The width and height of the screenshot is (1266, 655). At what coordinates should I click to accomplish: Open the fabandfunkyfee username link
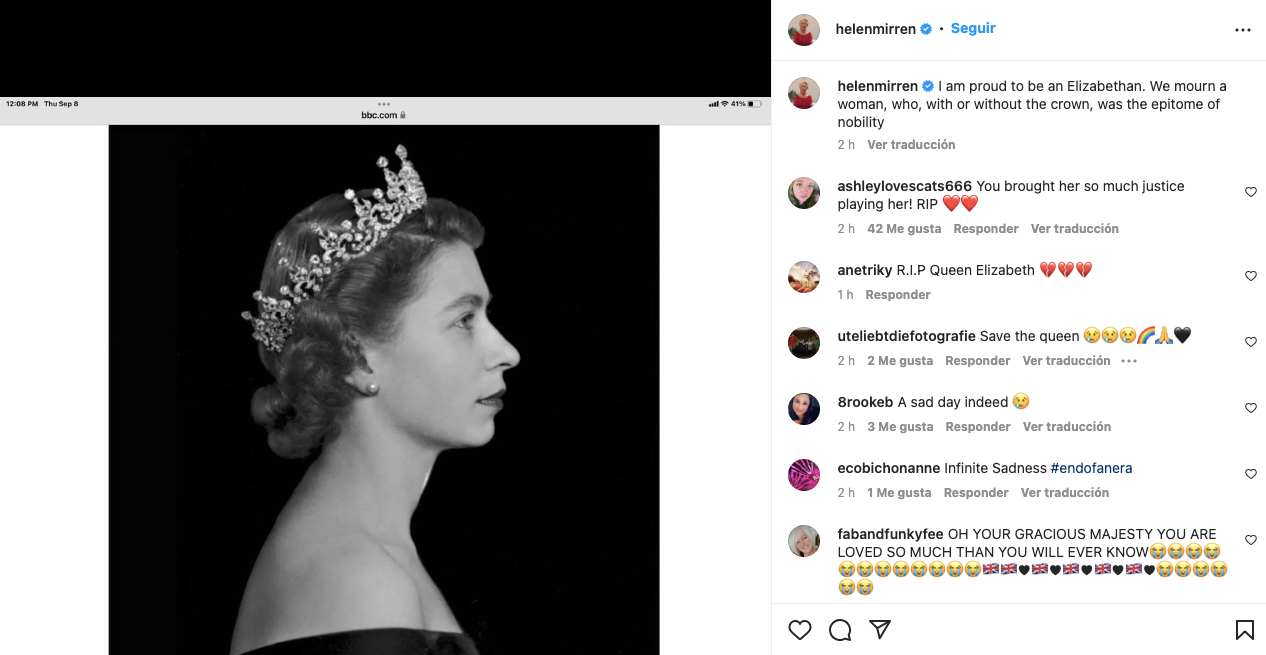tap(890, 534)
